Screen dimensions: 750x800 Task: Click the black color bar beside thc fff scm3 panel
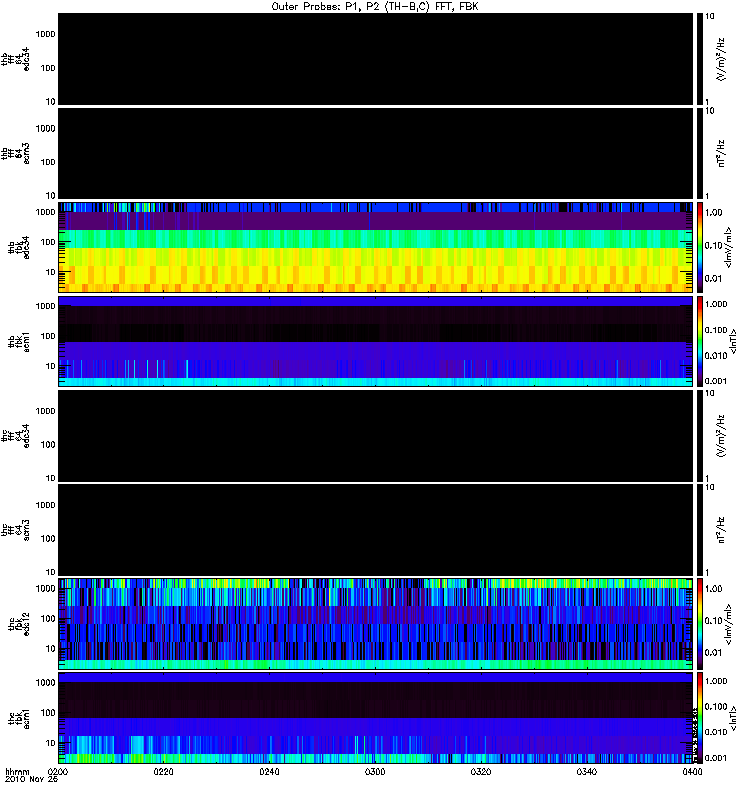coord(700,530)
